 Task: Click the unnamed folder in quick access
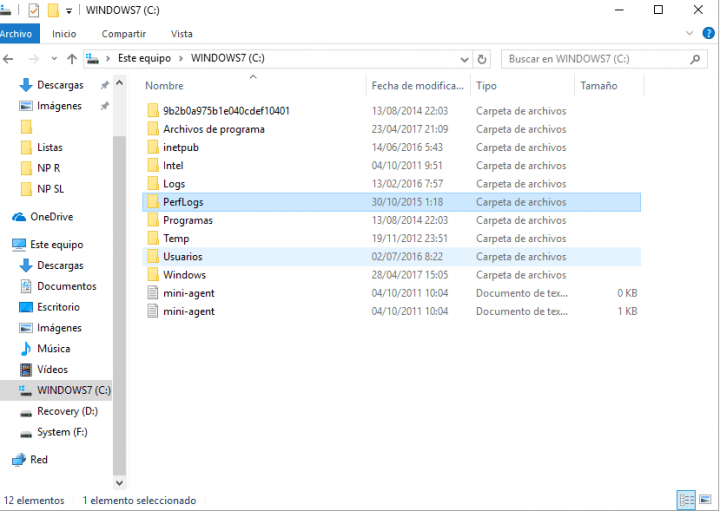pos(26,126)
